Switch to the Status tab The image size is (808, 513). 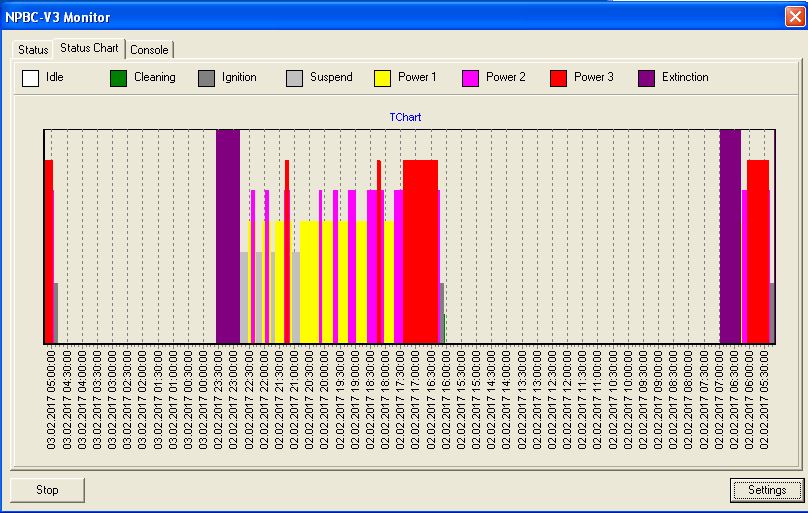pos(33,50)
